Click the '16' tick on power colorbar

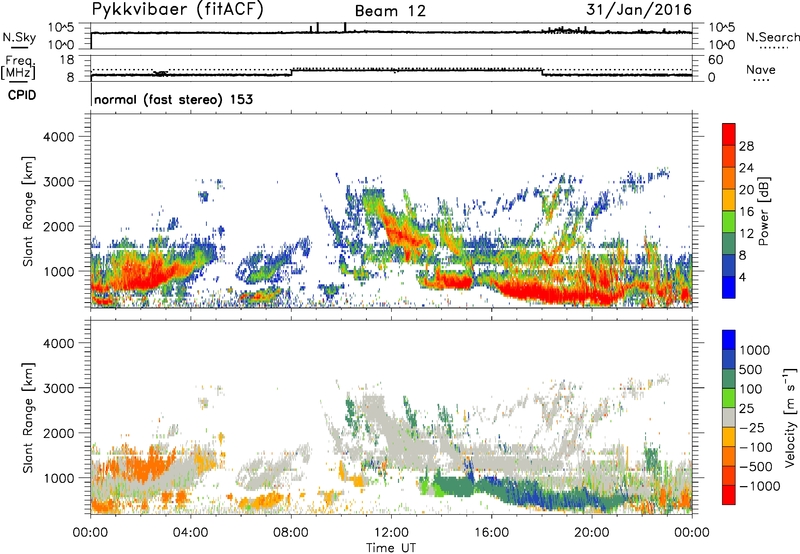tap(746, 212)
